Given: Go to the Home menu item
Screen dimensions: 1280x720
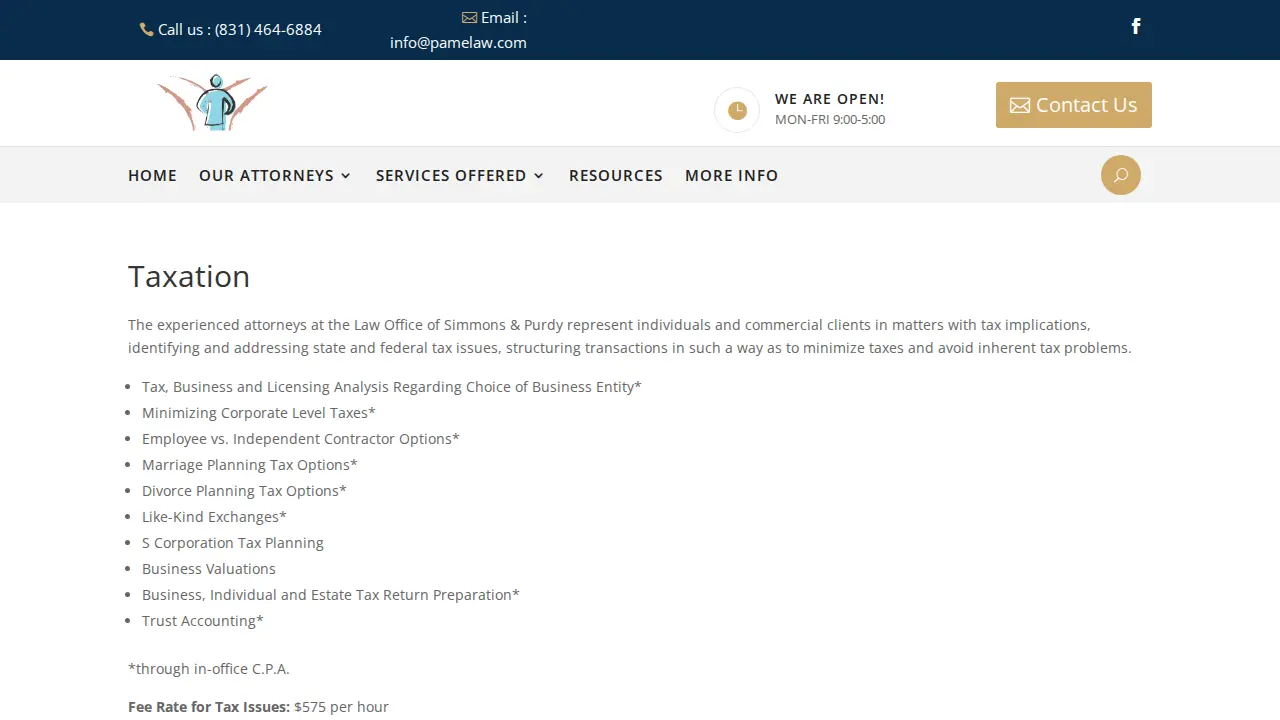Looking at the screenshot, I should point(152,175).
